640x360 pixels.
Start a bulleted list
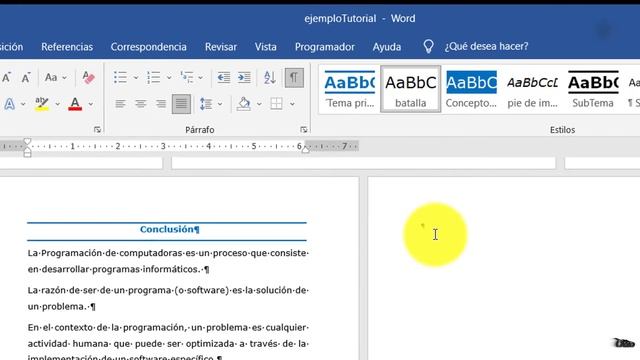120,77
